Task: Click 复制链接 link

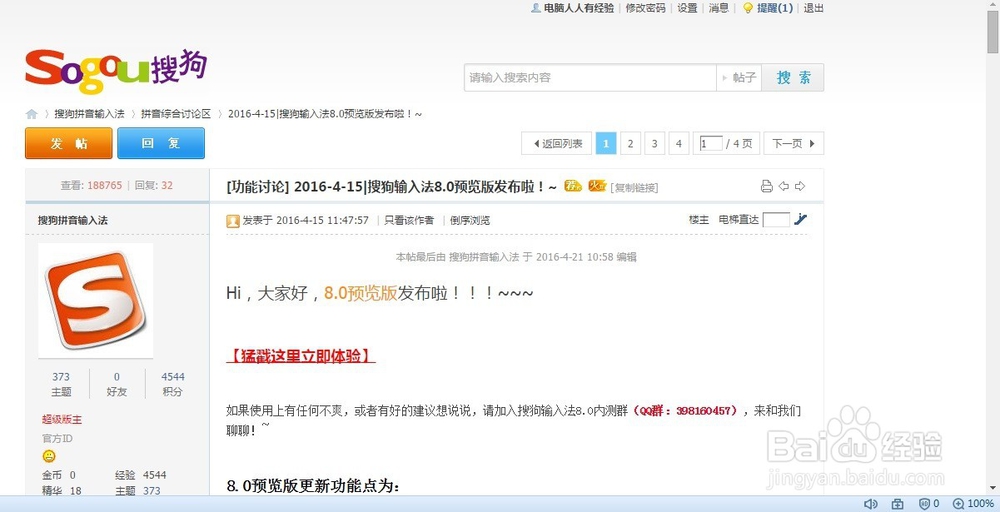Action: [635, 187]
